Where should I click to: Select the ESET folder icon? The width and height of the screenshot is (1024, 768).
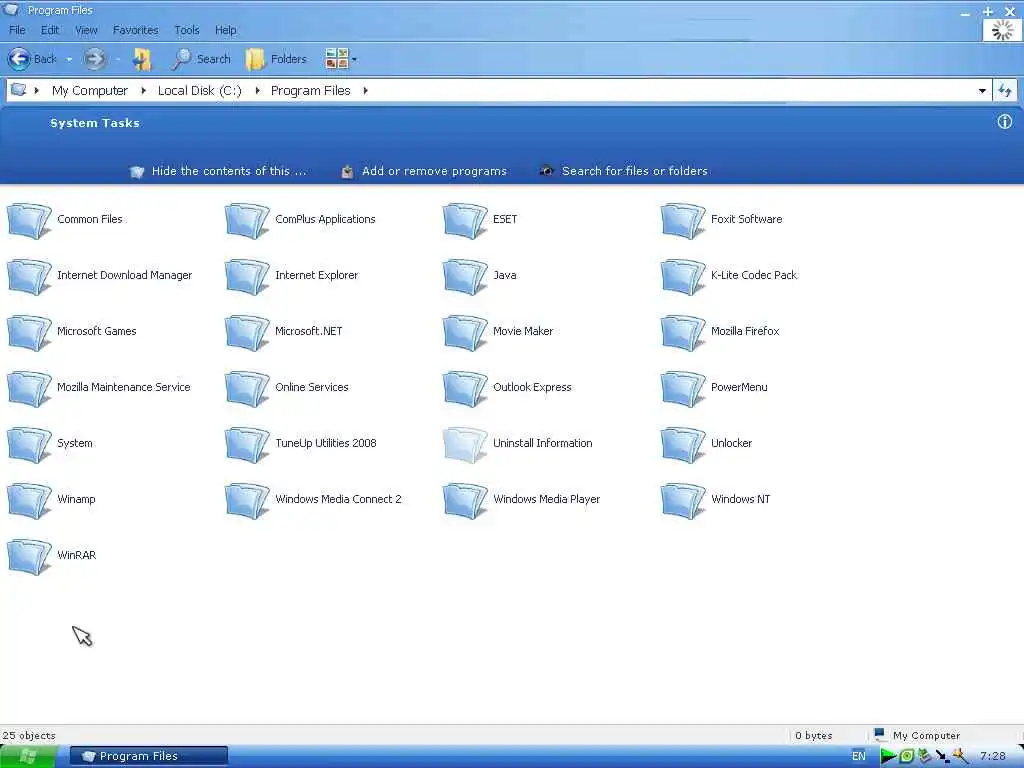pos(466,220)
